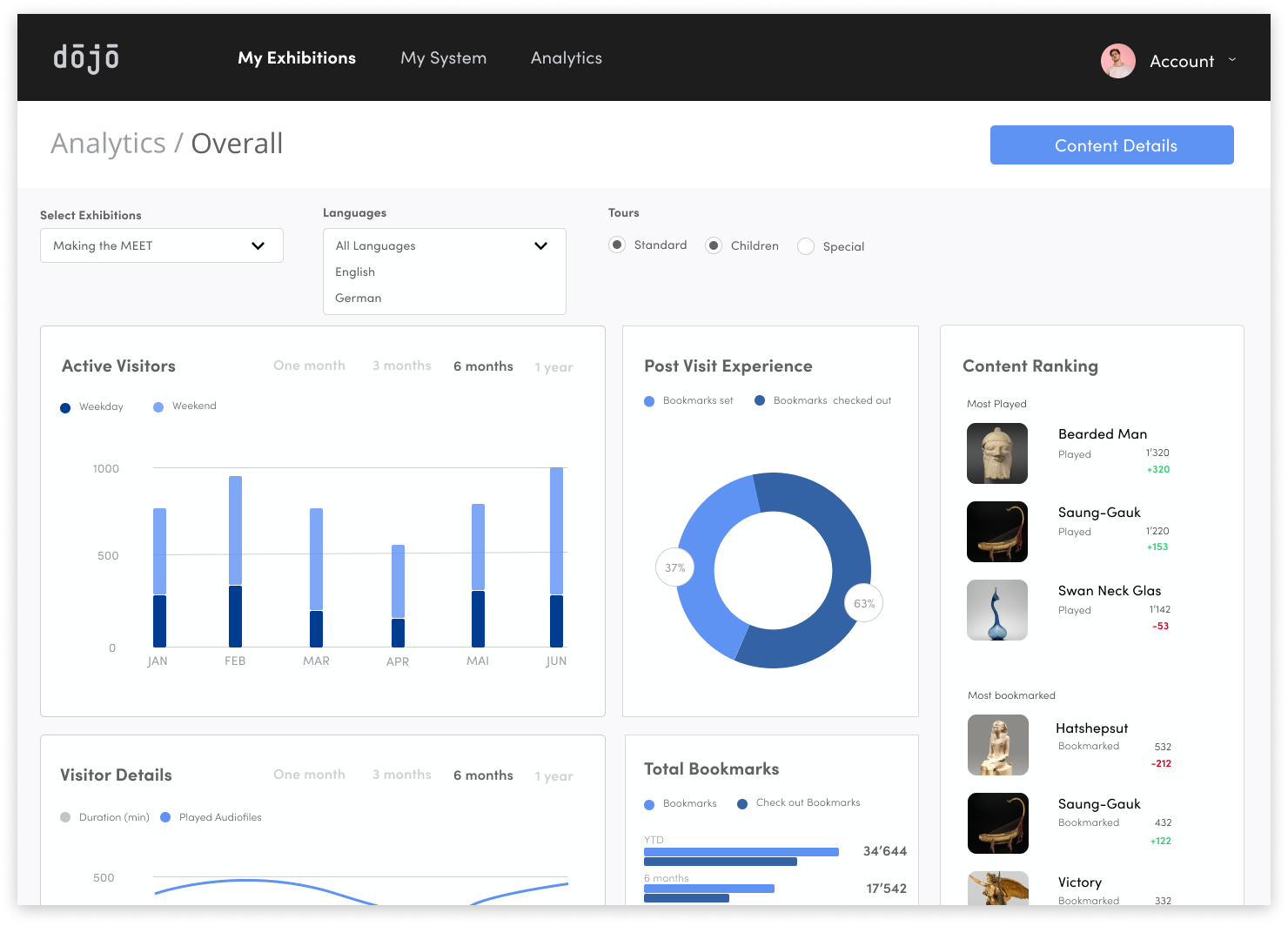
Task: Open the Swan Neck Glas thumbnail
Action: 997,610
